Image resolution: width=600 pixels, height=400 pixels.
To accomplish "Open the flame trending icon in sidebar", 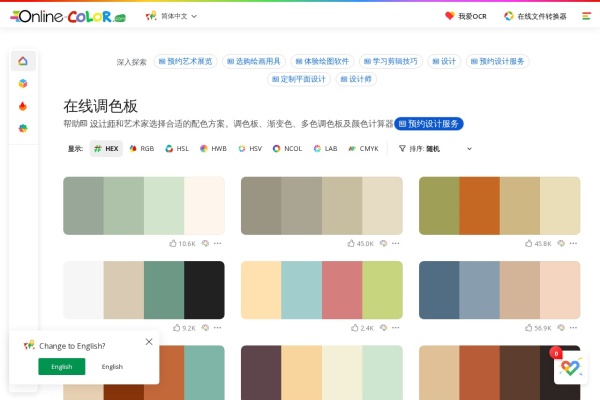I will tap(23, 106).
